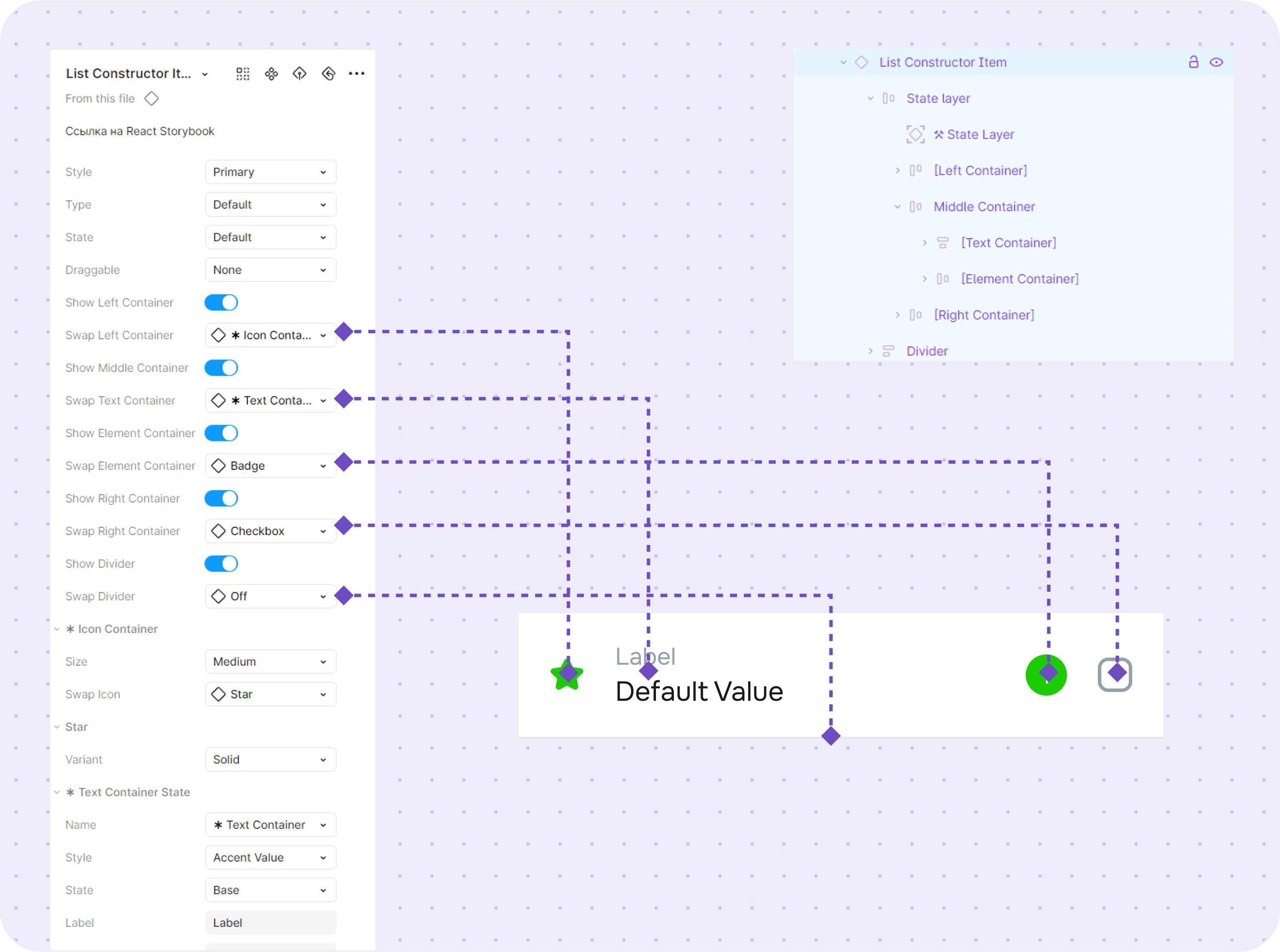1280x952 pixels.
Task: Click the Default Value text in preview
Action: 699,691
